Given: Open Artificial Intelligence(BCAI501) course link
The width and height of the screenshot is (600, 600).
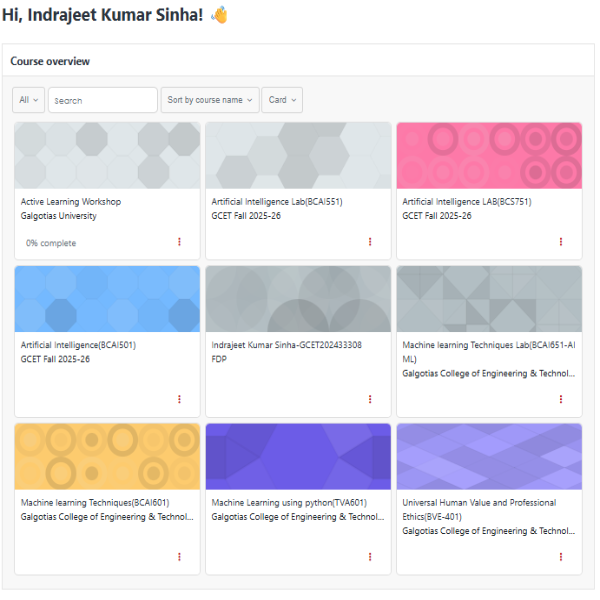Looking at the screenshot, I should [x=78, y=345].
